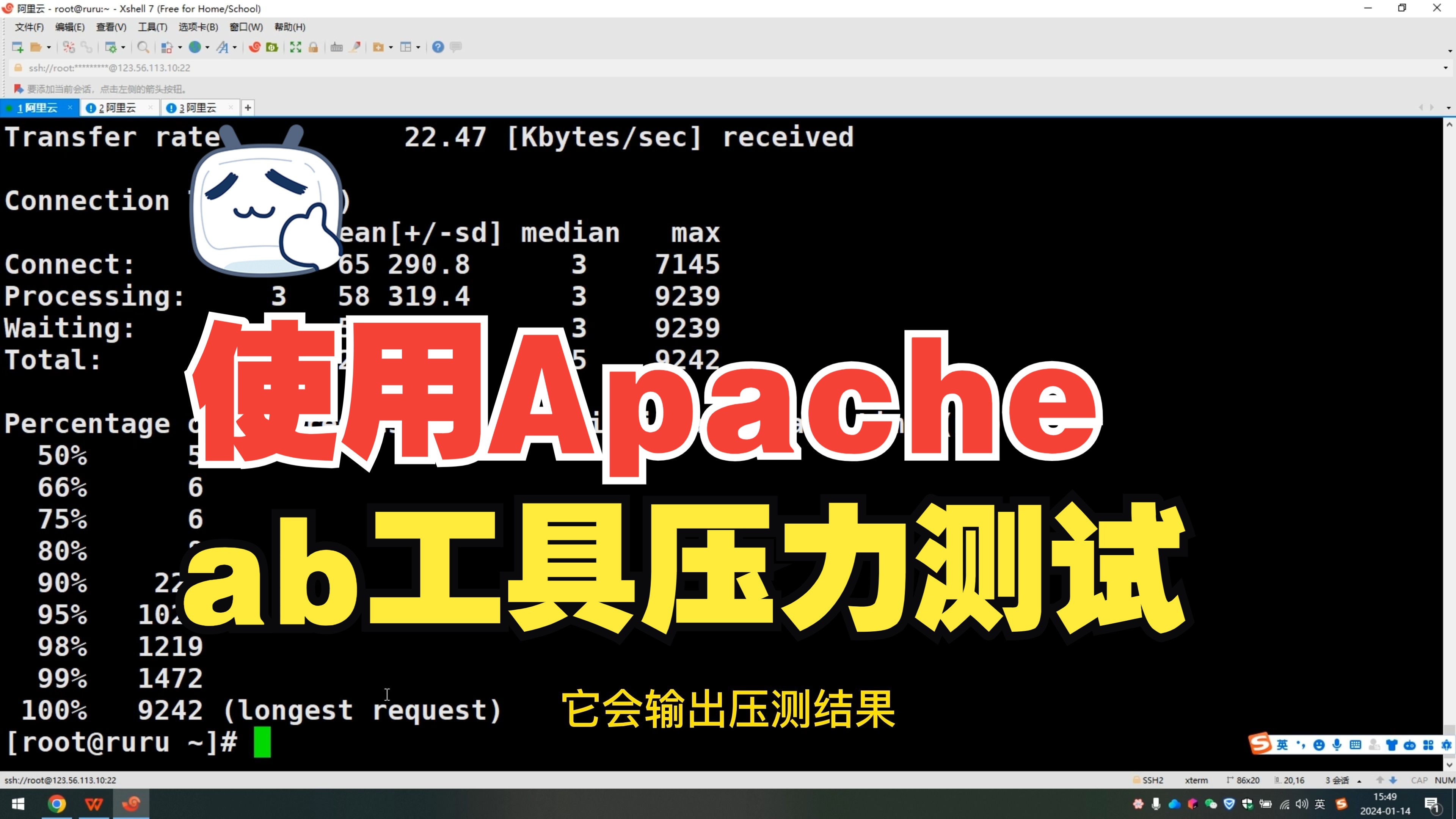Expand the layout dropdown arrow
Viewport: 1456px width, 819px height.
(418, 47)
